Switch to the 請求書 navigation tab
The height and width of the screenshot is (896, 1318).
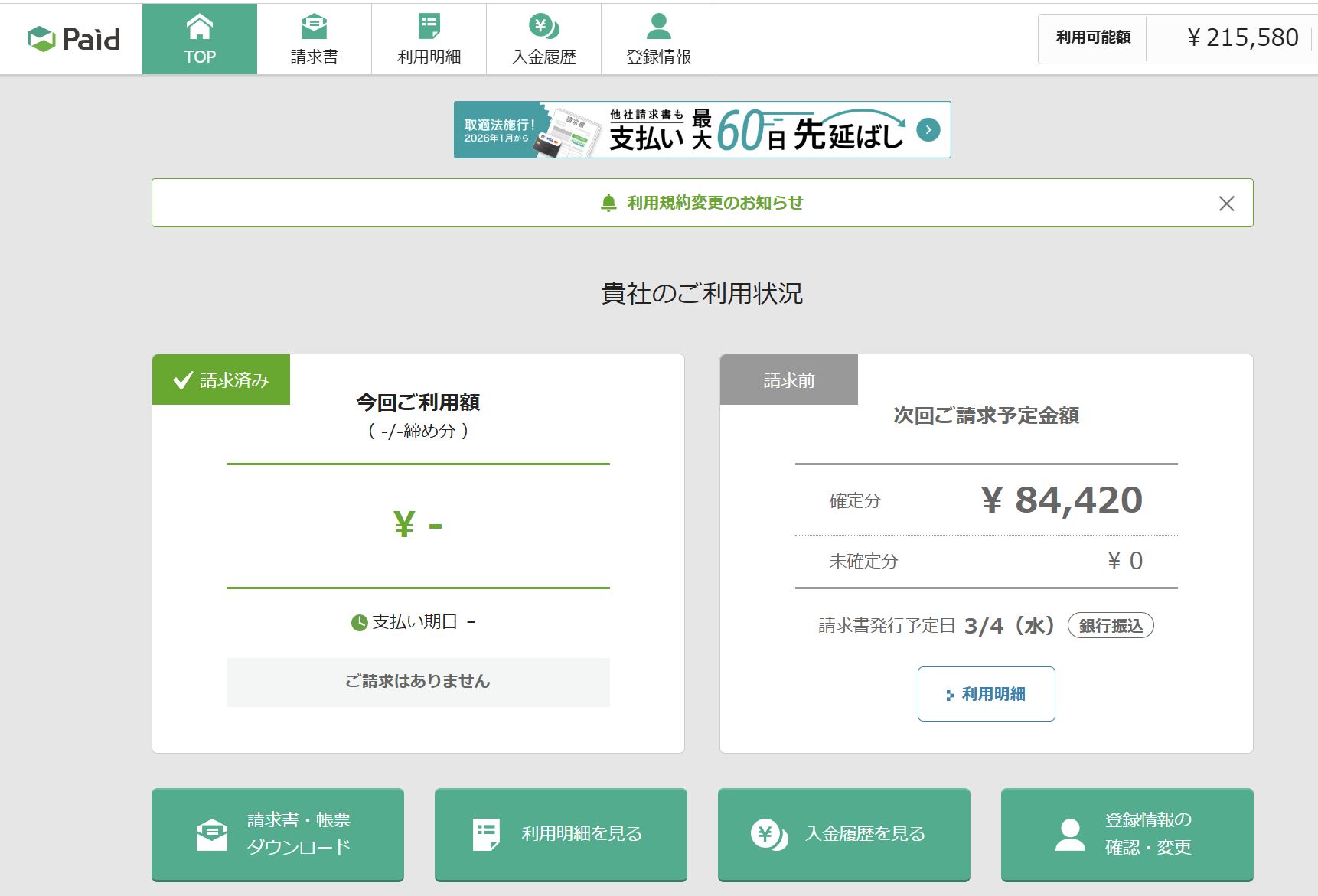pyautogui.click(x=315, y=38)
